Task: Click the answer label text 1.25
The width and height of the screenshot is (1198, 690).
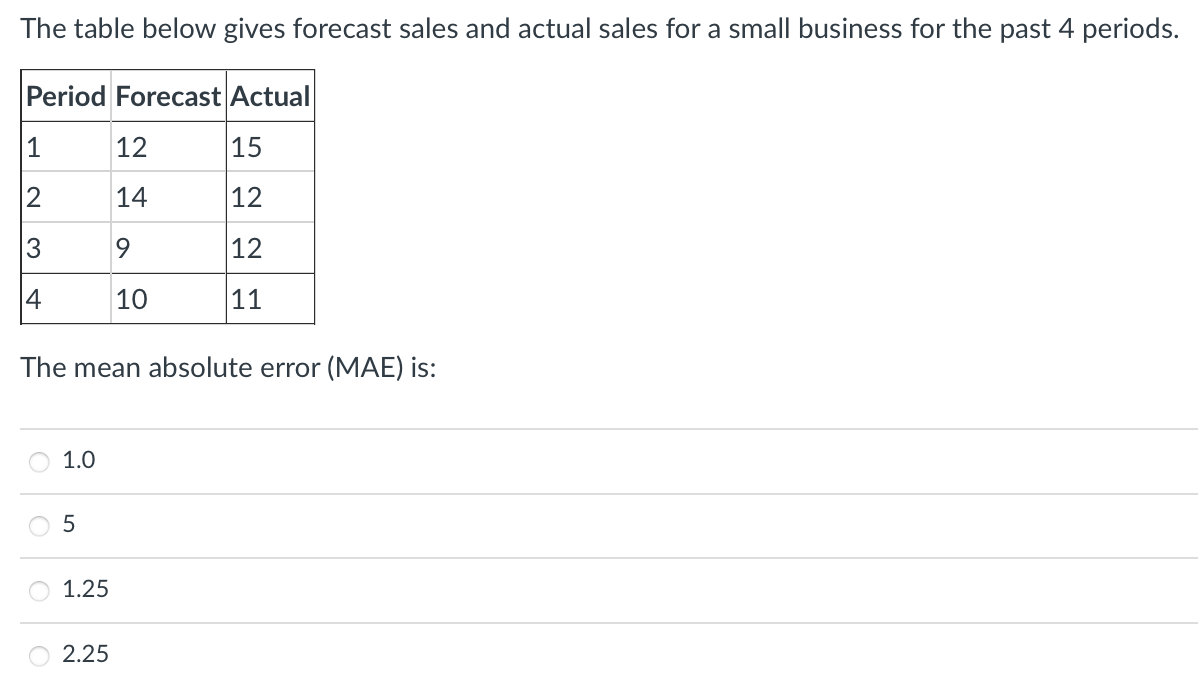Action: 84,590
